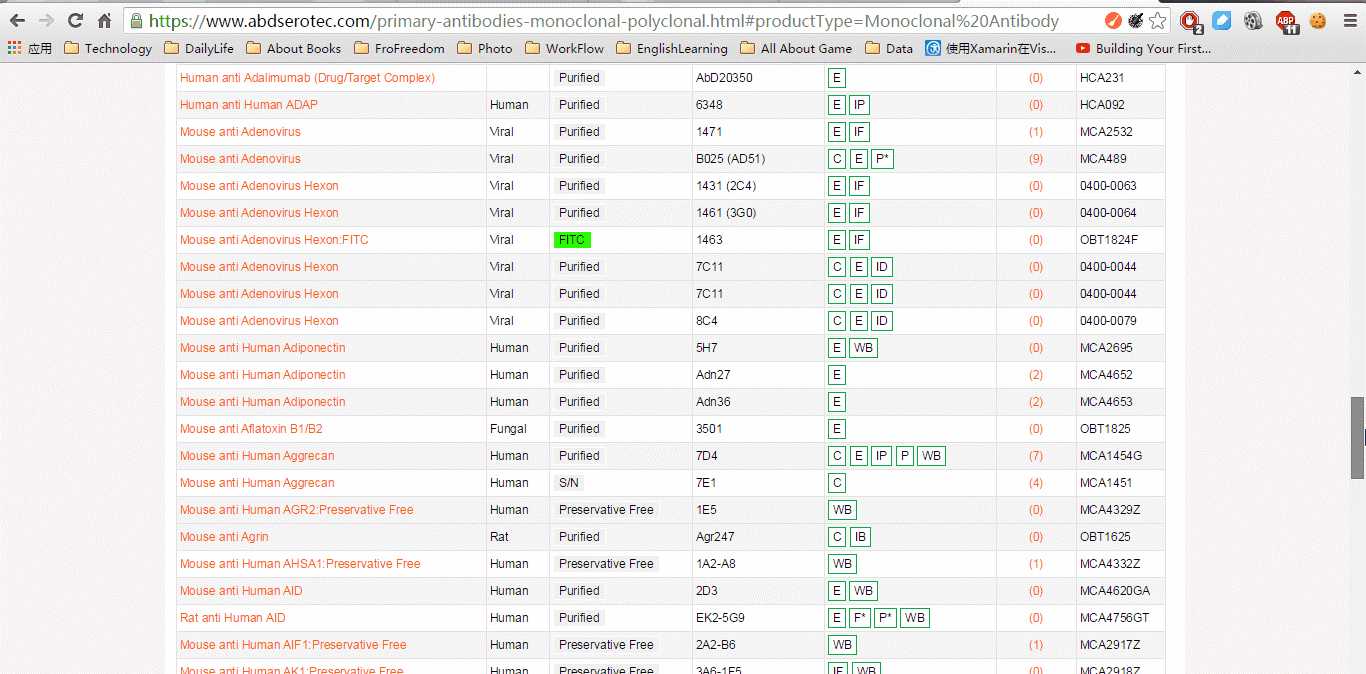The width and height of the screenshot is (1366, 674).
Task: Click the film reel extension icon
Action: [x=1254, y=20]
